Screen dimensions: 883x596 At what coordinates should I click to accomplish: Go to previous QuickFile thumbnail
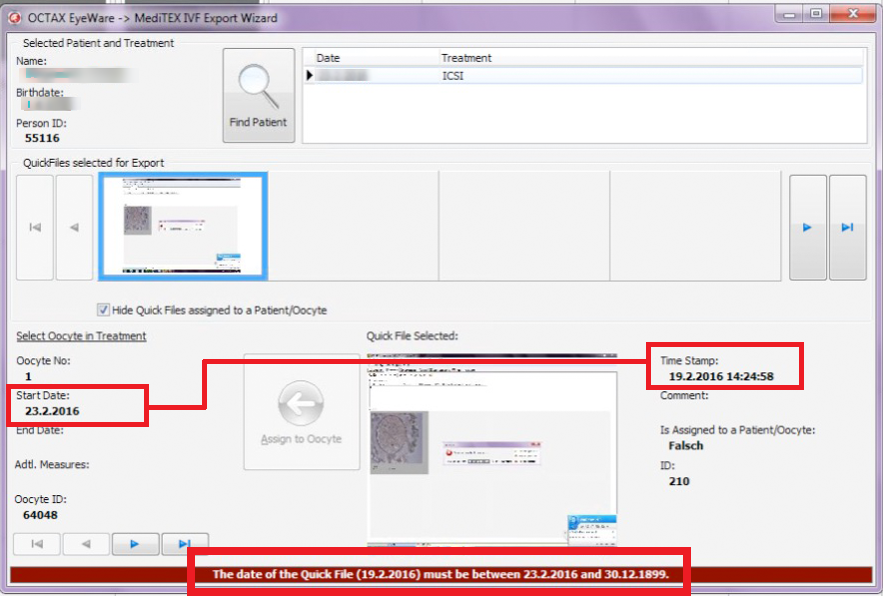point(74,228)
